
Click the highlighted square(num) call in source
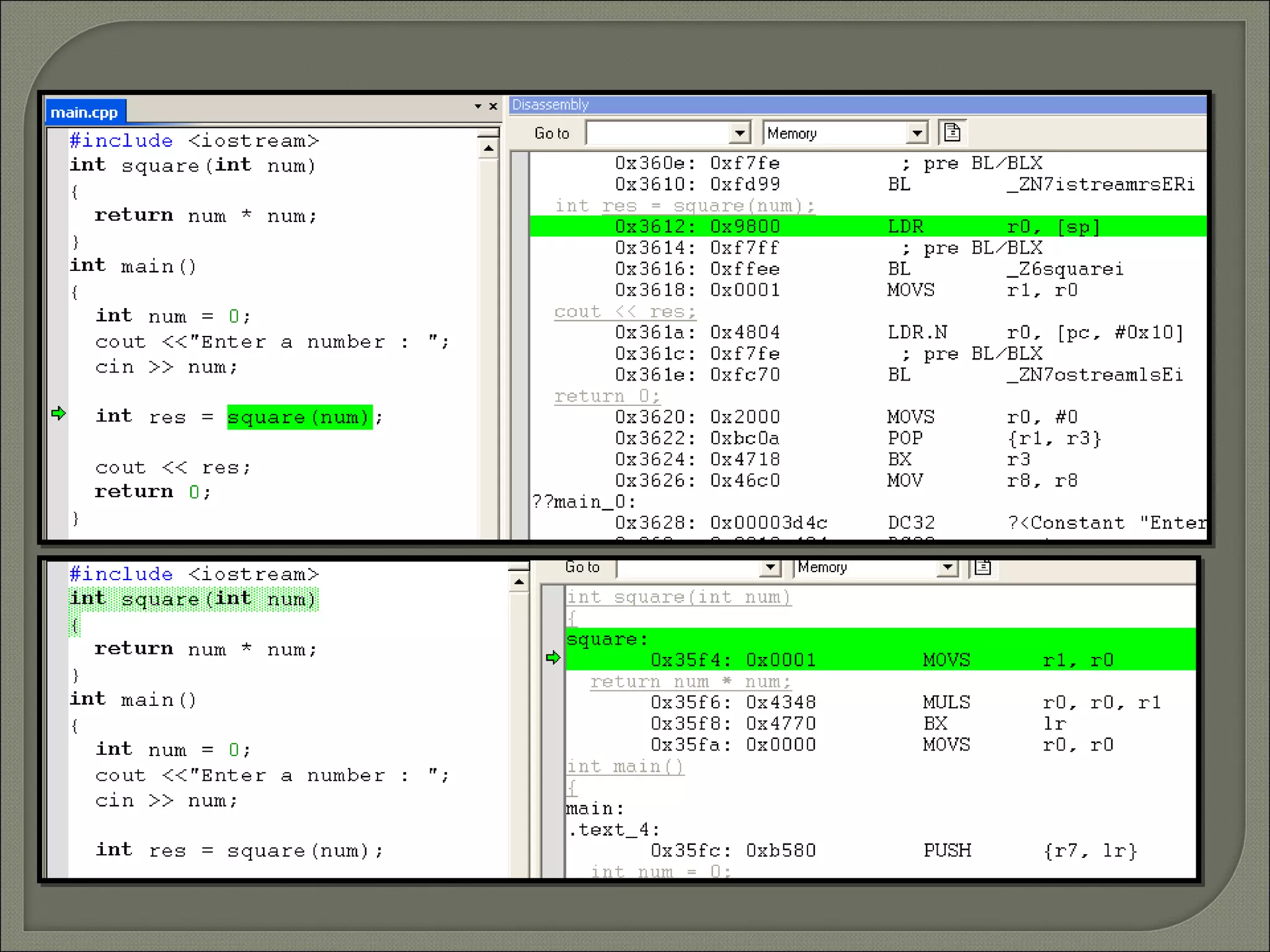pyautogui.click(x=299, y=417)
